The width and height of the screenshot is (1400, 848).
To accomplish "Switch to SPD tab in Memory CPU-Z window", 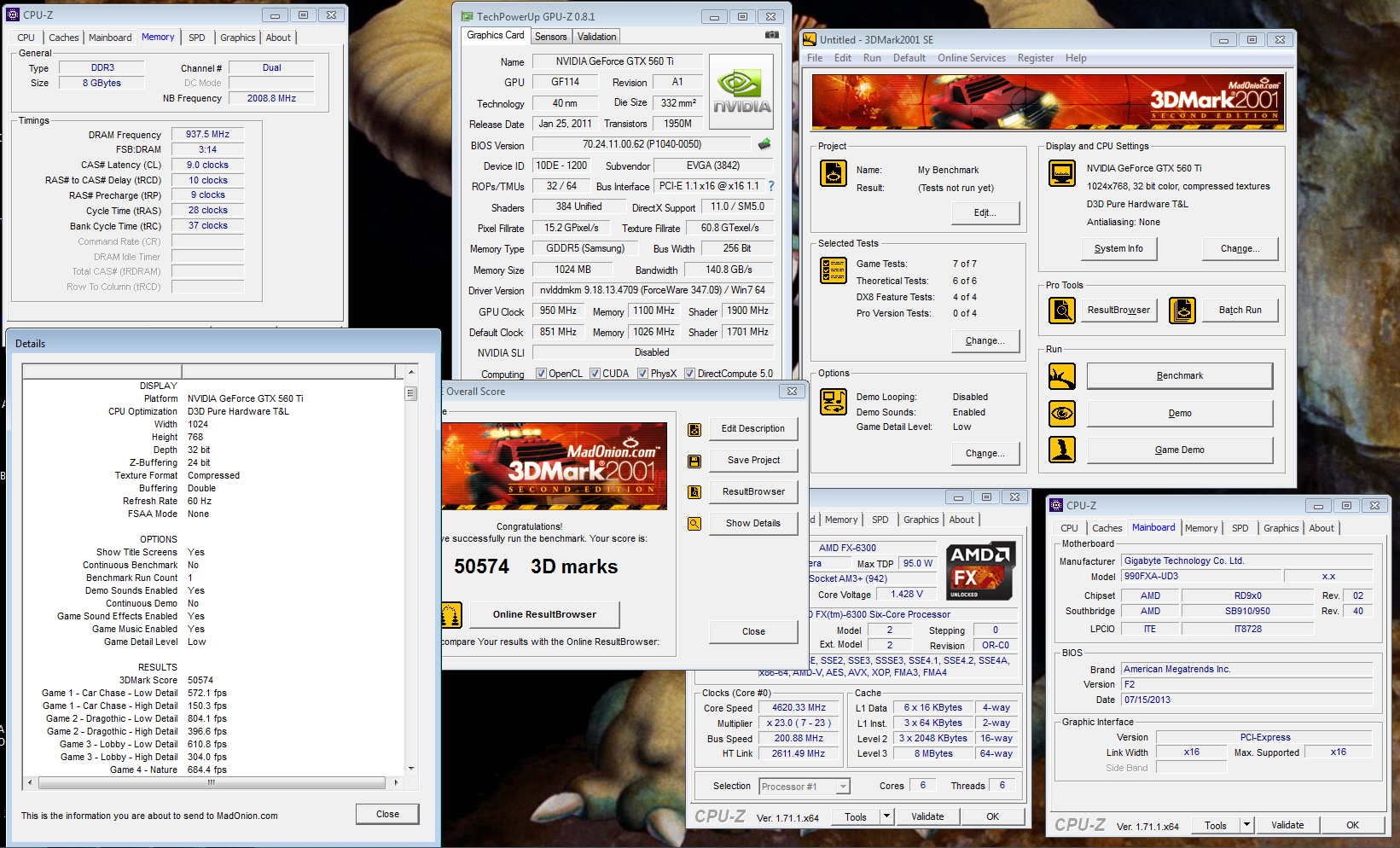I will tap(197, 38).
